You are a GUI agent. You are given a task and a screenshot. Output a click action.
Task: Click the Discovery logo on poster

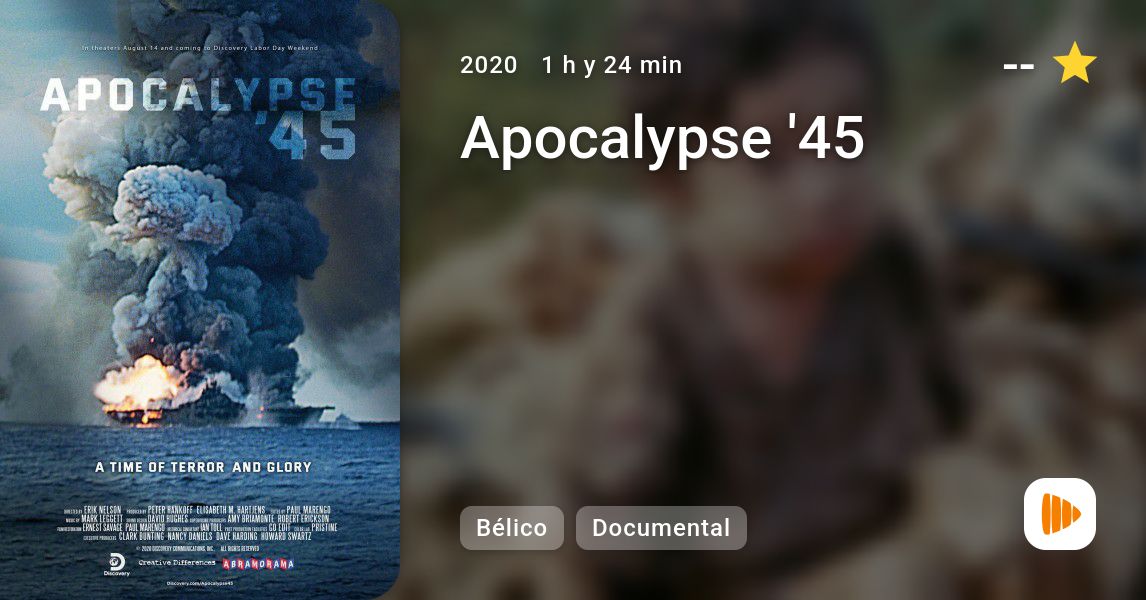pos(117,564)
